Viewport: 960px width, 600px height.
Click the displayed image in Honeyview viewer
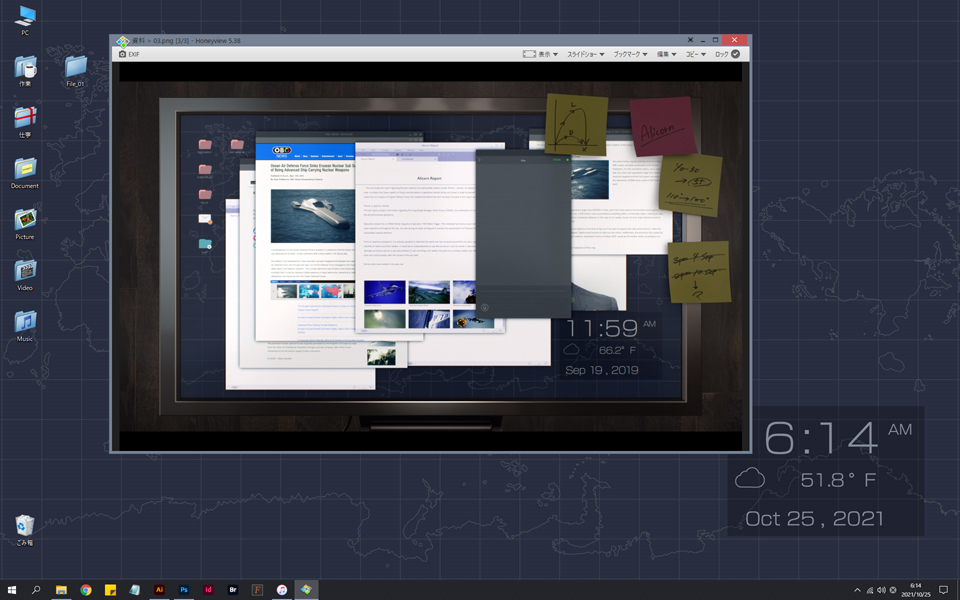pyautogui.click(x=430, y=255)
